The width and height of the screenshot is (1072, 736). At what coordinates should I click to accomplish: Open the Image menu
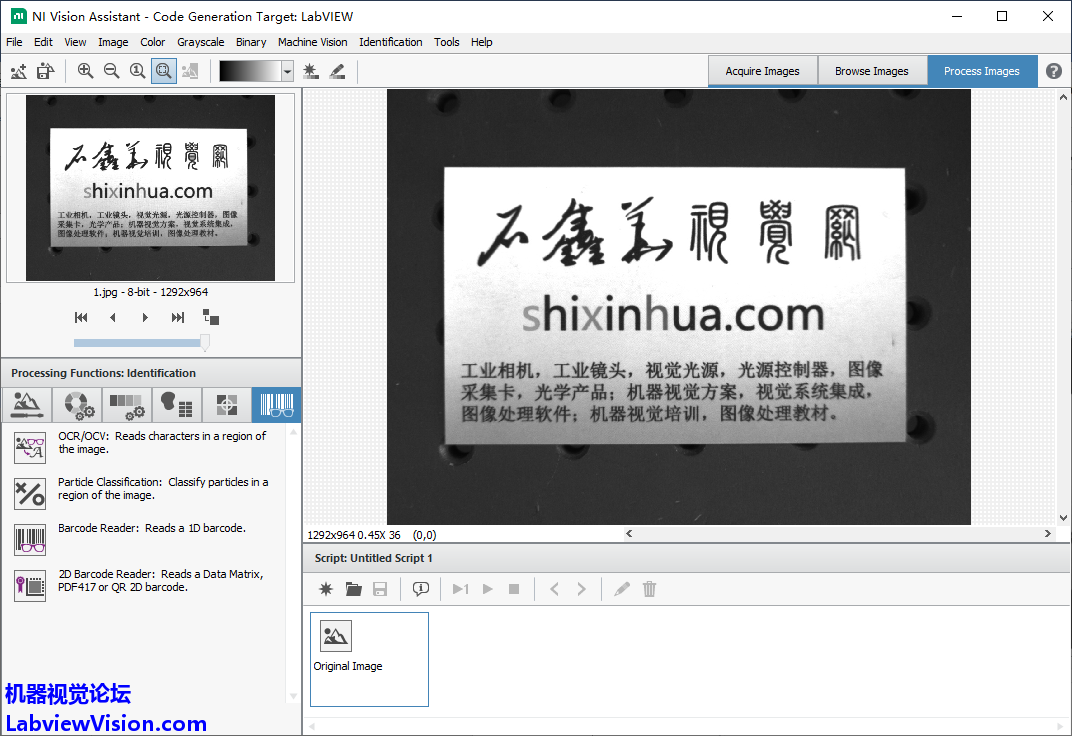tap(113, 42)
